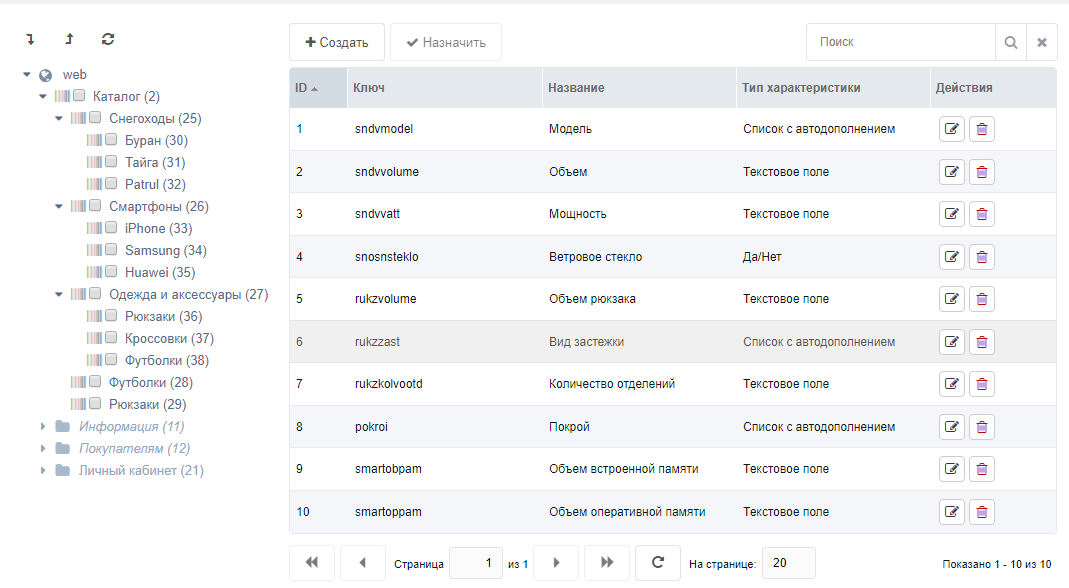Delete the rukzkolvootd row
The height and width of the screenshot is (588, 1069).
982,384
